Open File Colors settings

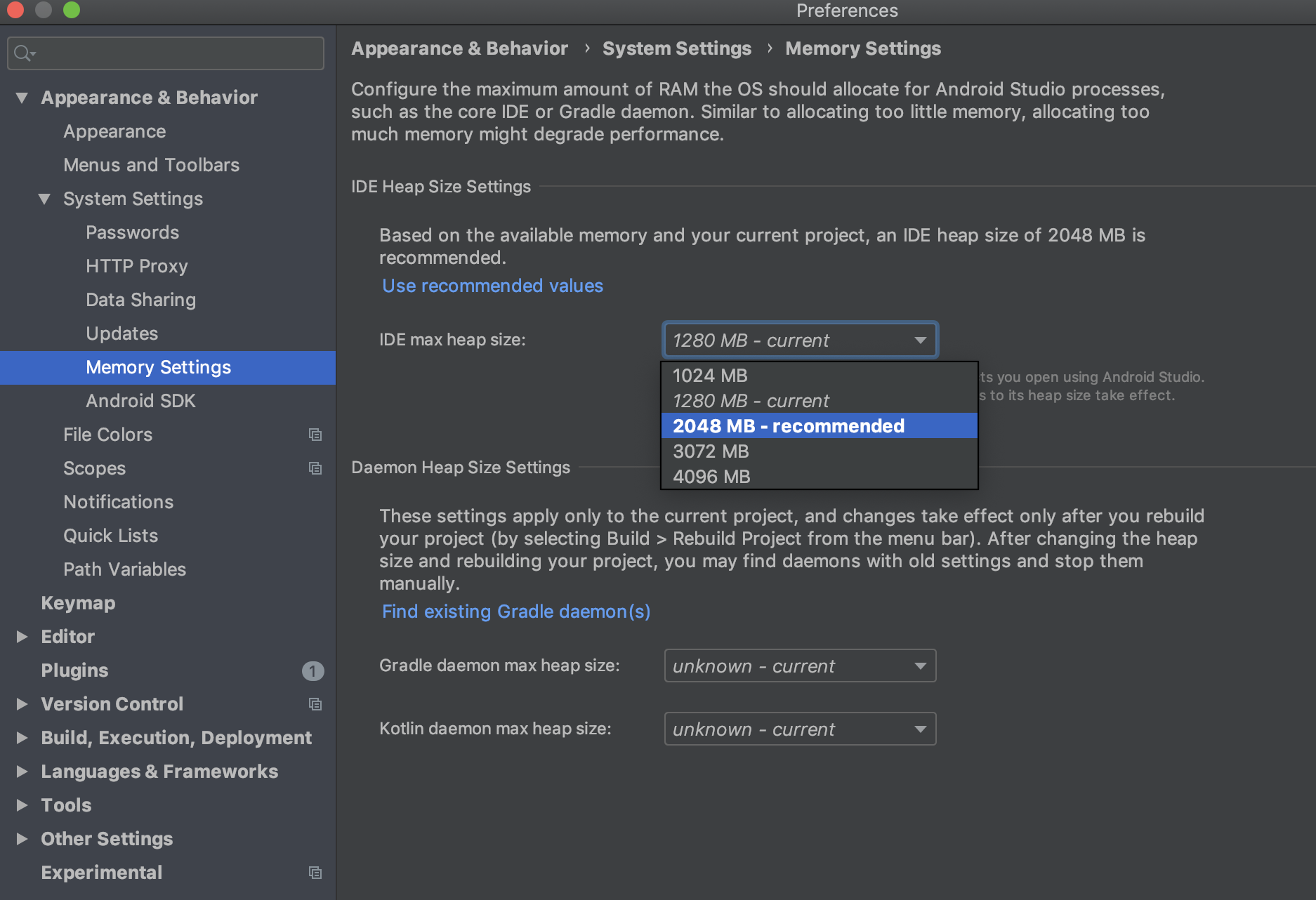107,435
